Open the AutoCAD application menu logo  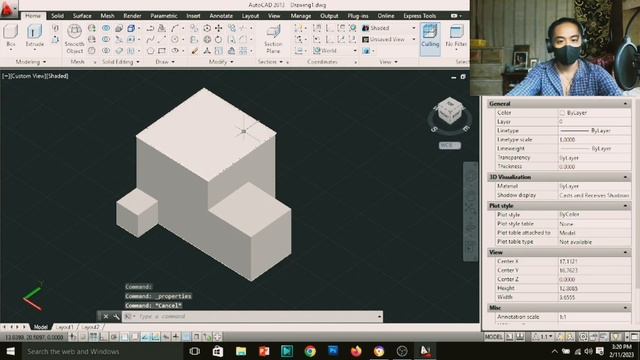[8, 9]
